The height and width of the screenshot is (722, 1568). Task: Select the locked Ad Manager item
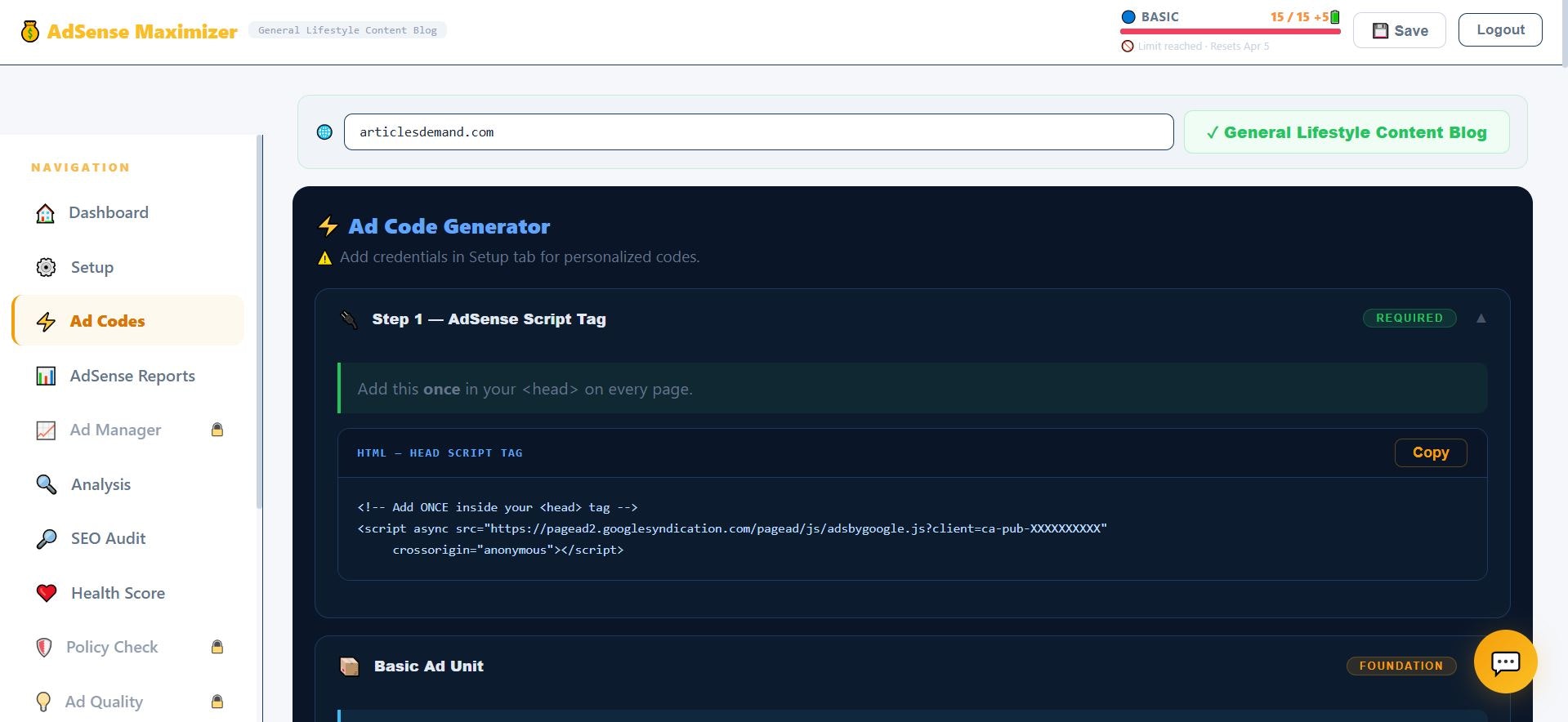click(127, 430)
